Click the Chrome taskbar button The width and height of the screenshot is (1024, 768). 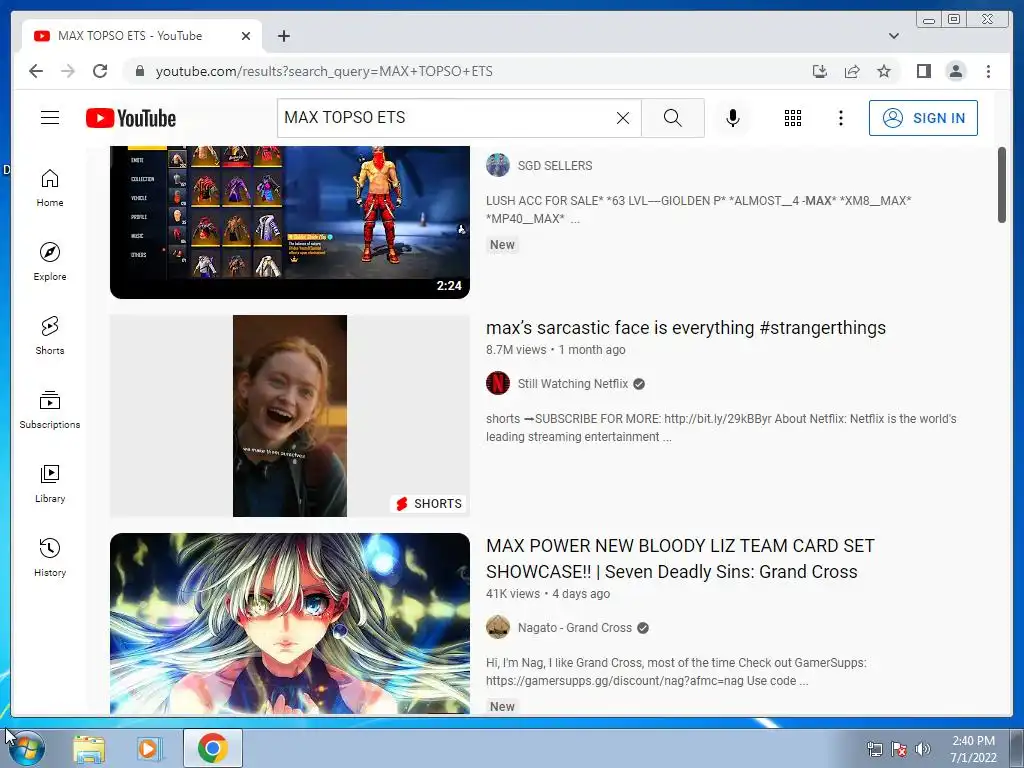pyautogui.click(x=212, y=748)
